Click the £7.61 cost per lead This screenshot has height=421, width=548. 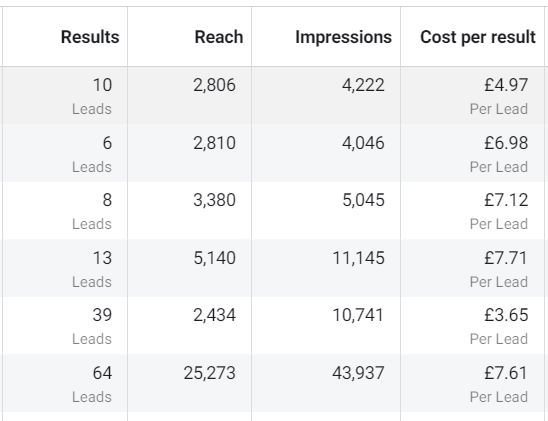(x=506, y=373)
